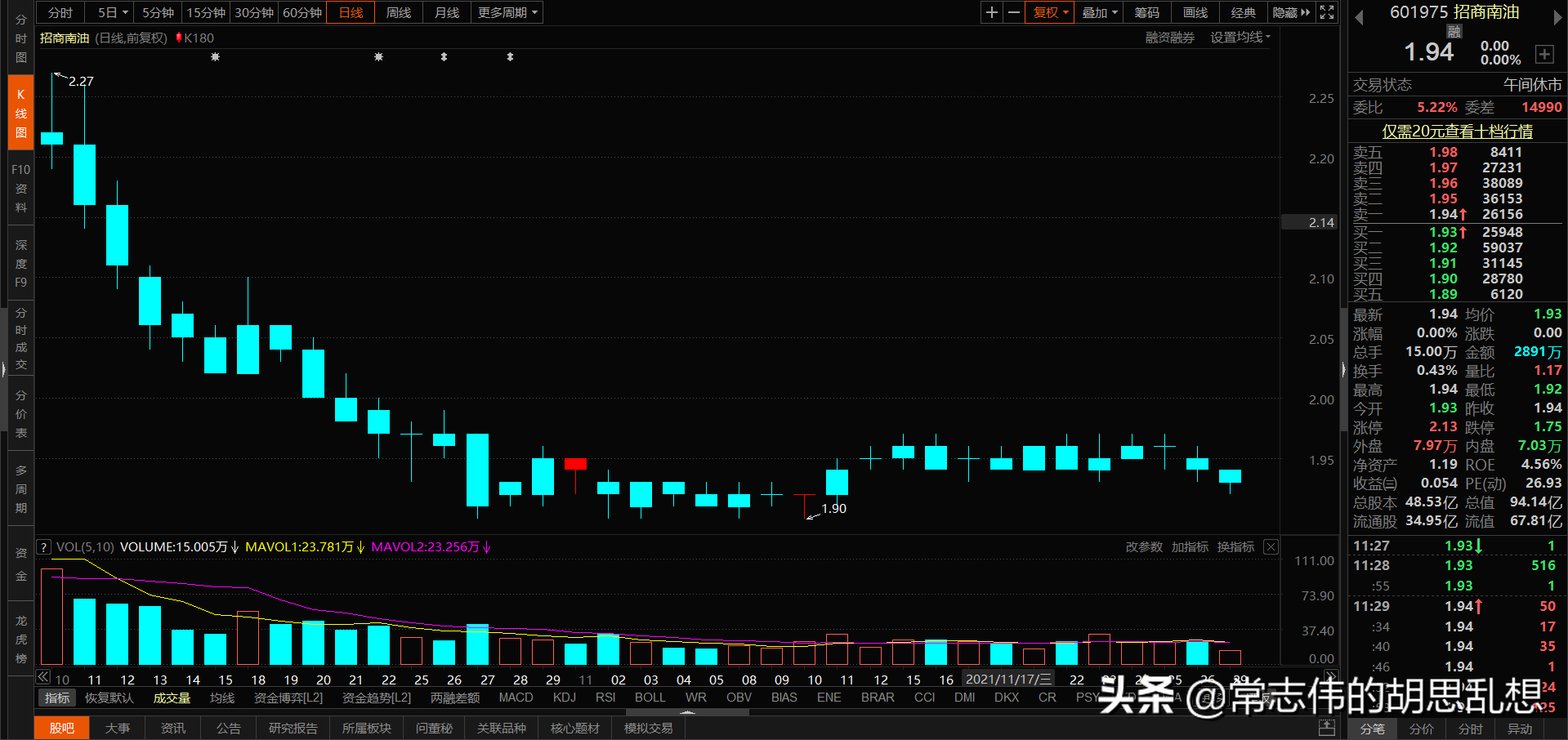Zoom out using the minus toolbar icon

pos(1013,12)
